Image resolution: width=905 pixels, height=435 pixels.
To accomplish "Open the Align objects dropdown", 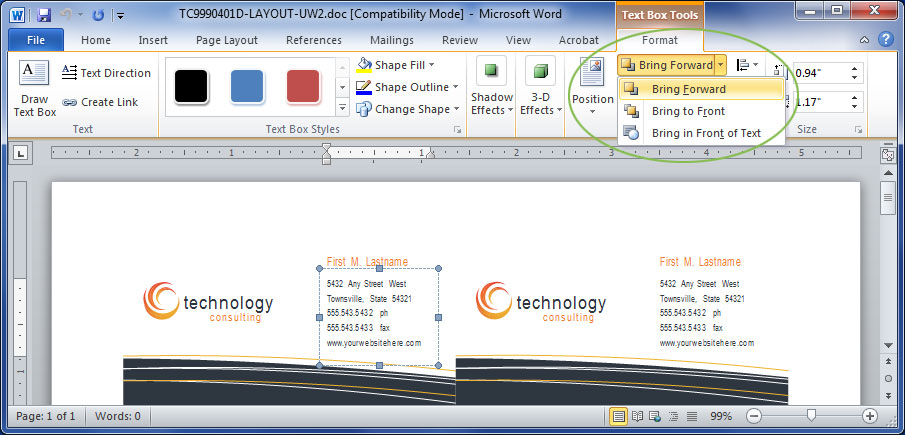I will pos(747,66).
